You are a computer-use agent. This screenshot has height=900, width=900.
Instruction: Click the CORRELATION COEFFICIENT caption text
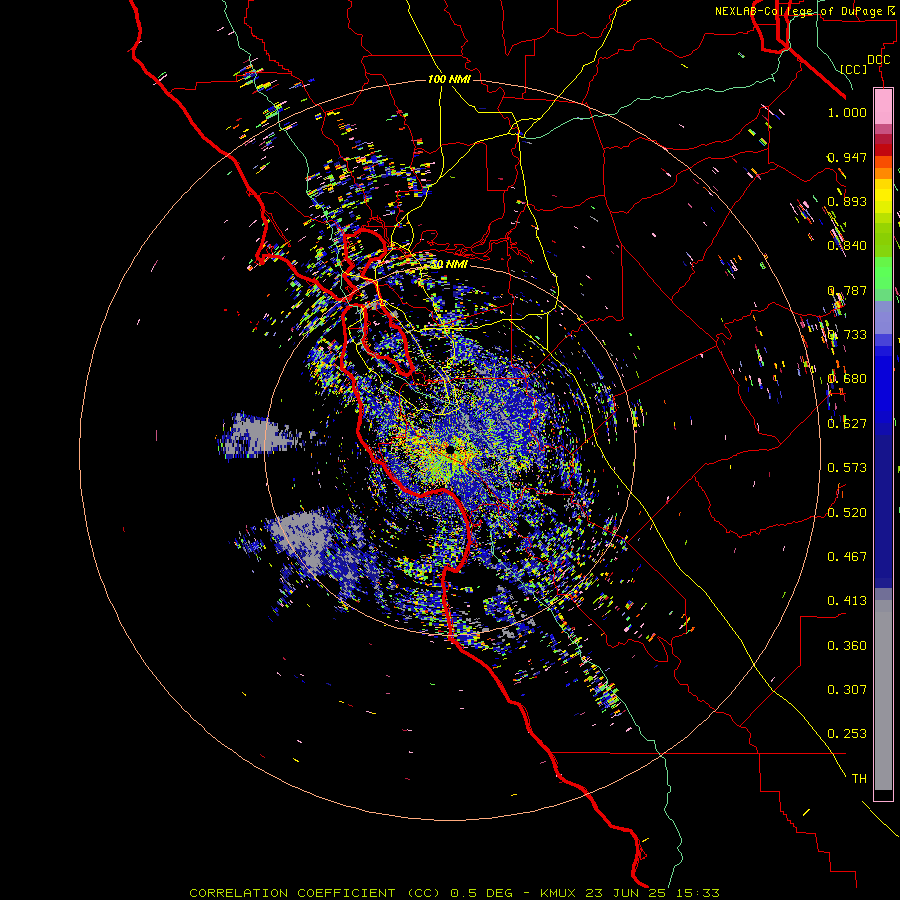[x=292, y=893]
